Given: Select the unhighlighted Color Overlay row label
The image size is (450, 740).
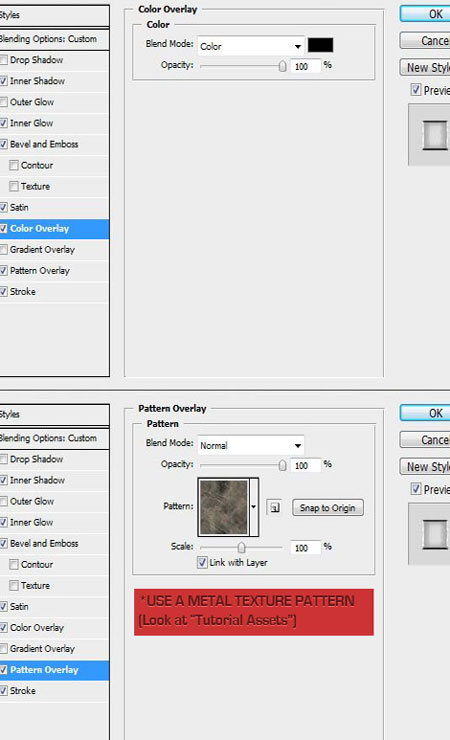Looking at the screenshot, I should click(37, 628).
